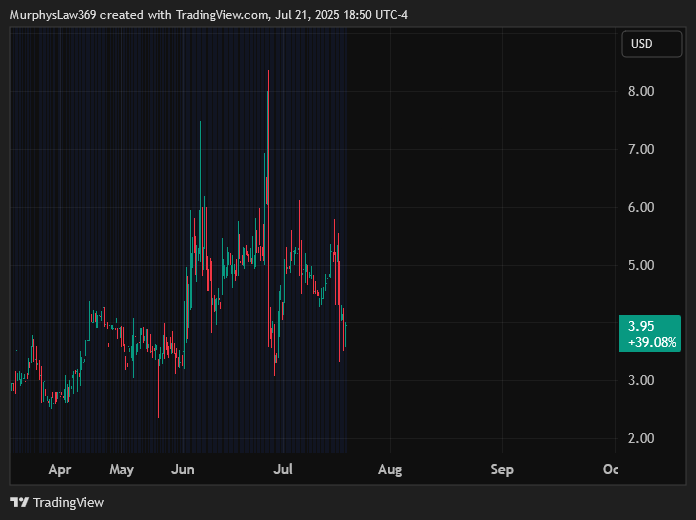Select the 2.00 price axis label
Image resolution: width=696 pixels, height=520 pixels.
(x=641, y=438)
